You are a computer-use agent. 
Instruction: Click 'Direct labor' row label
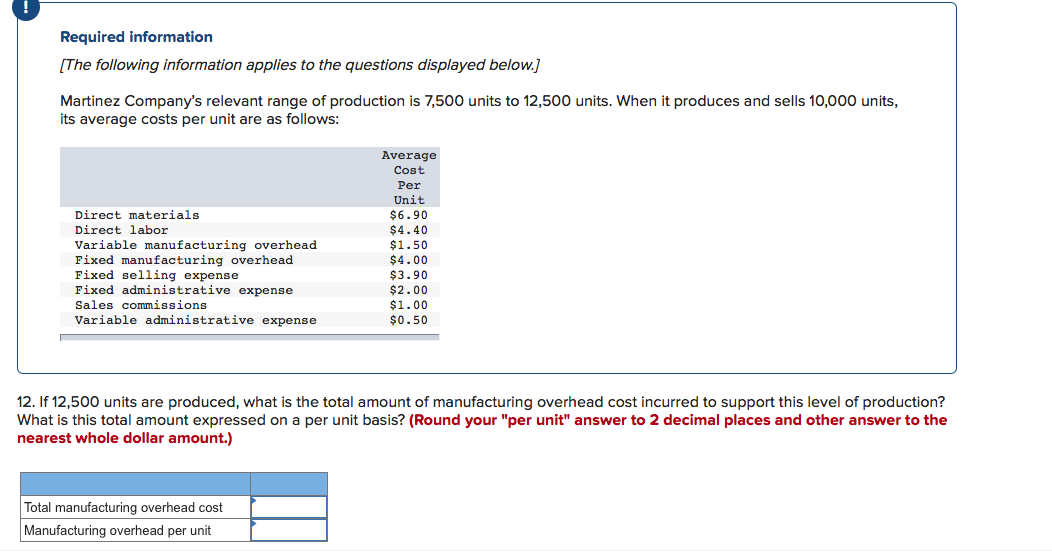(121, 230)
